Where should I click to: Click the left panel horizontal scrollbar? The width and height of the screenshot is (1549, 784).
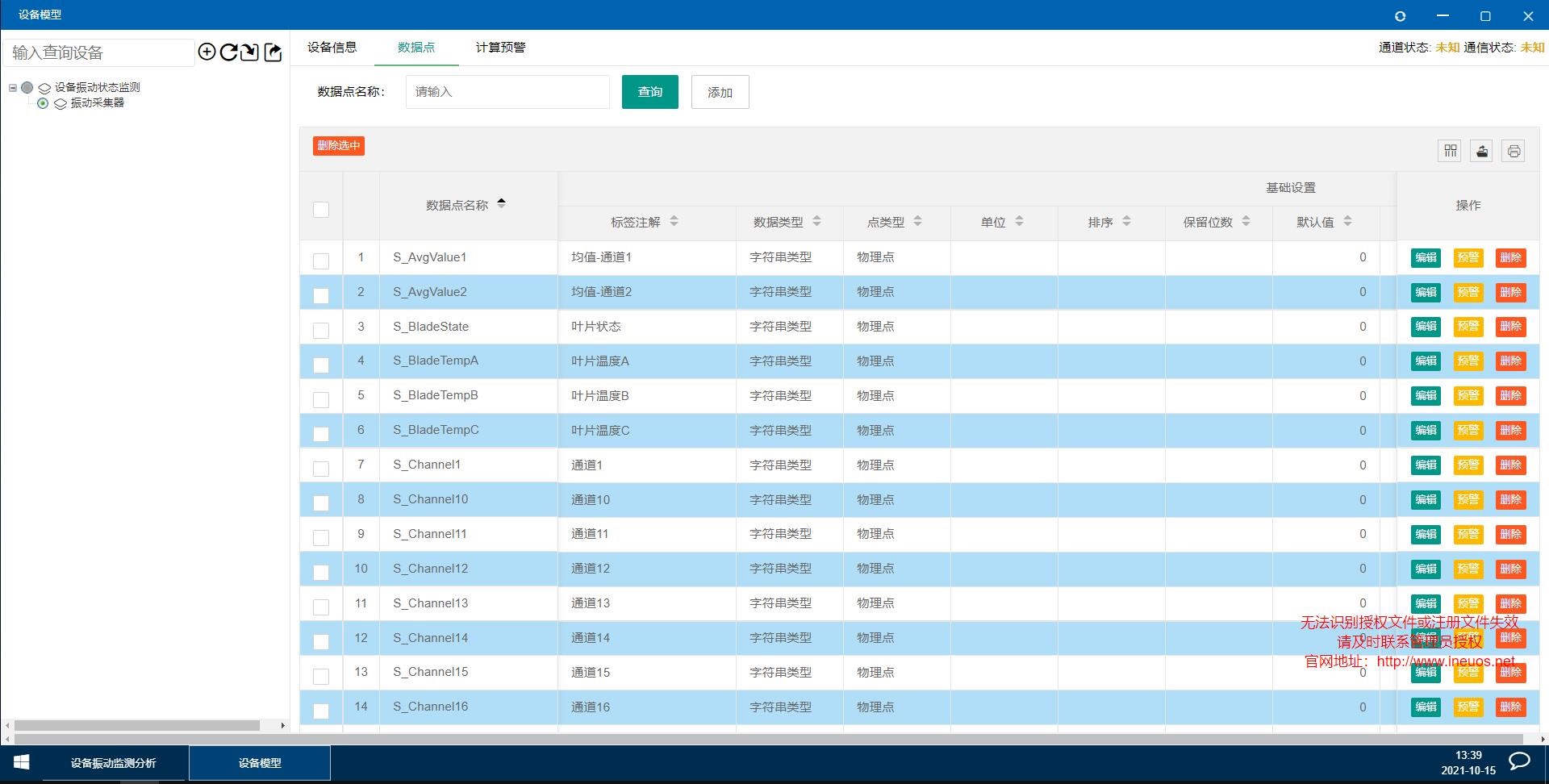(x=137, y=725)
